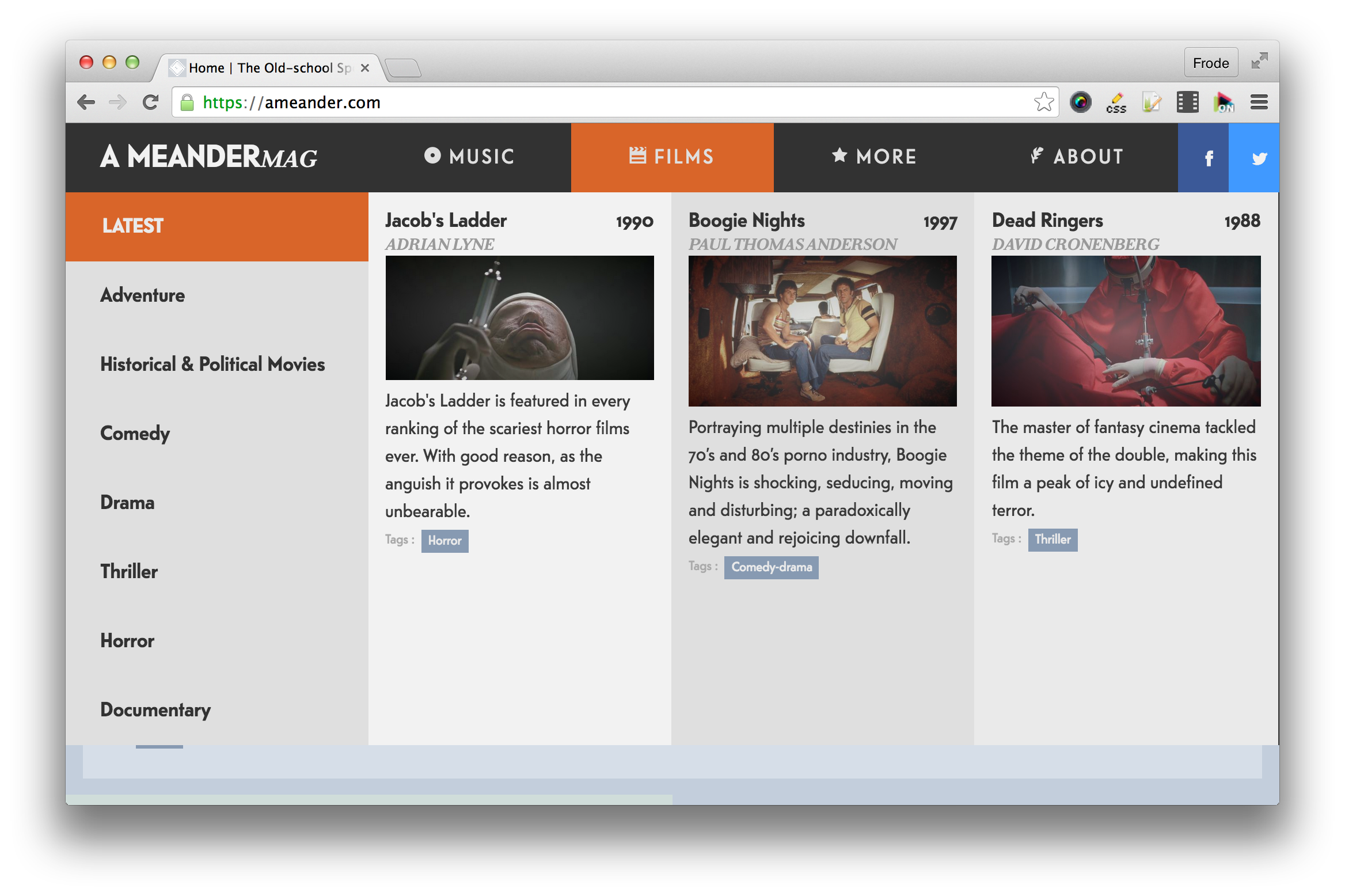Open the Twitter social link
Image resolution: width=1345 pixels, height=896 pixels.
(1254, 157)
